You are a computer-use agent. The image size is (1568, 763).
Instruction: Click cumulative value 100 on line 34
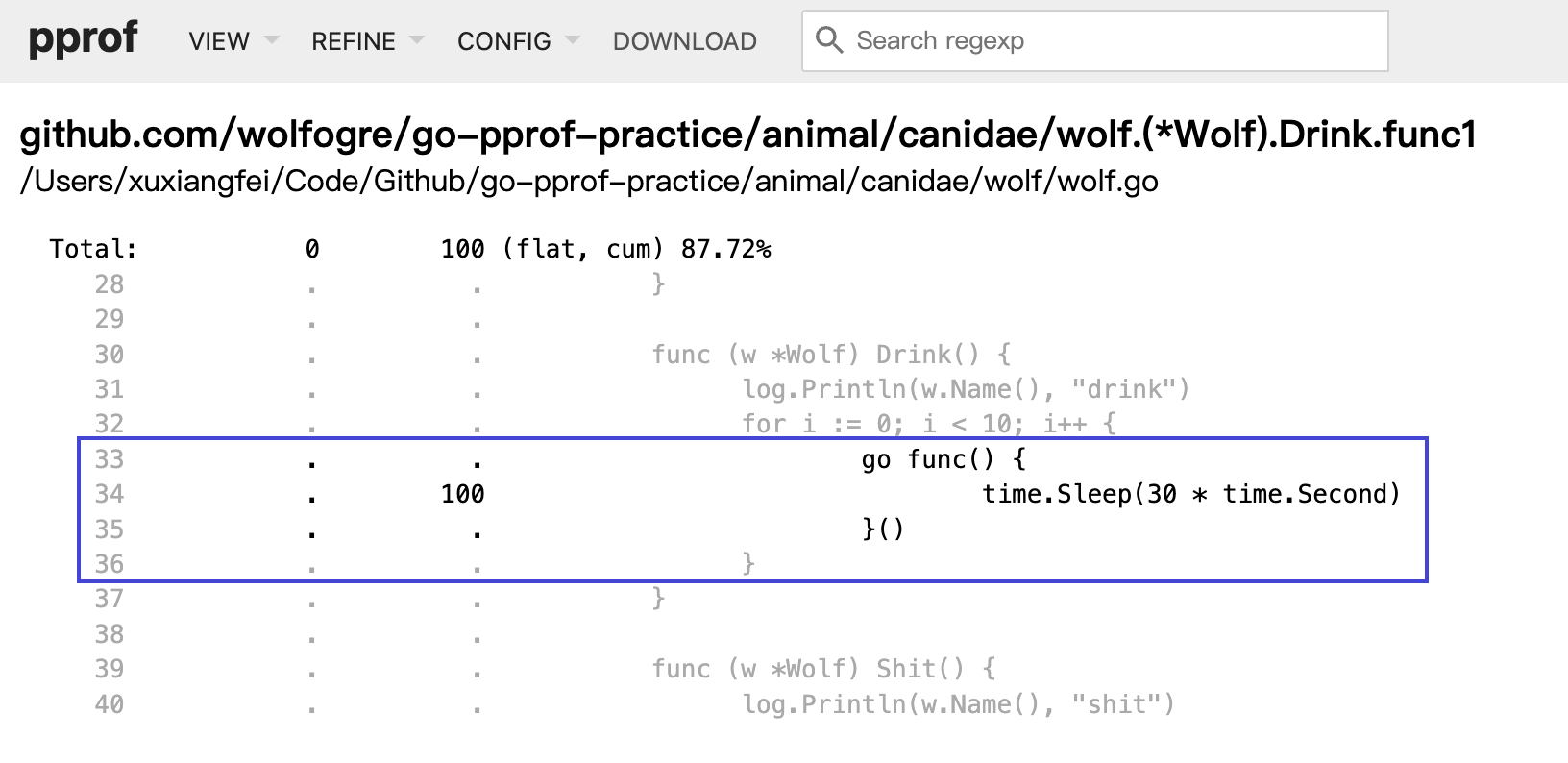(462, 494)
